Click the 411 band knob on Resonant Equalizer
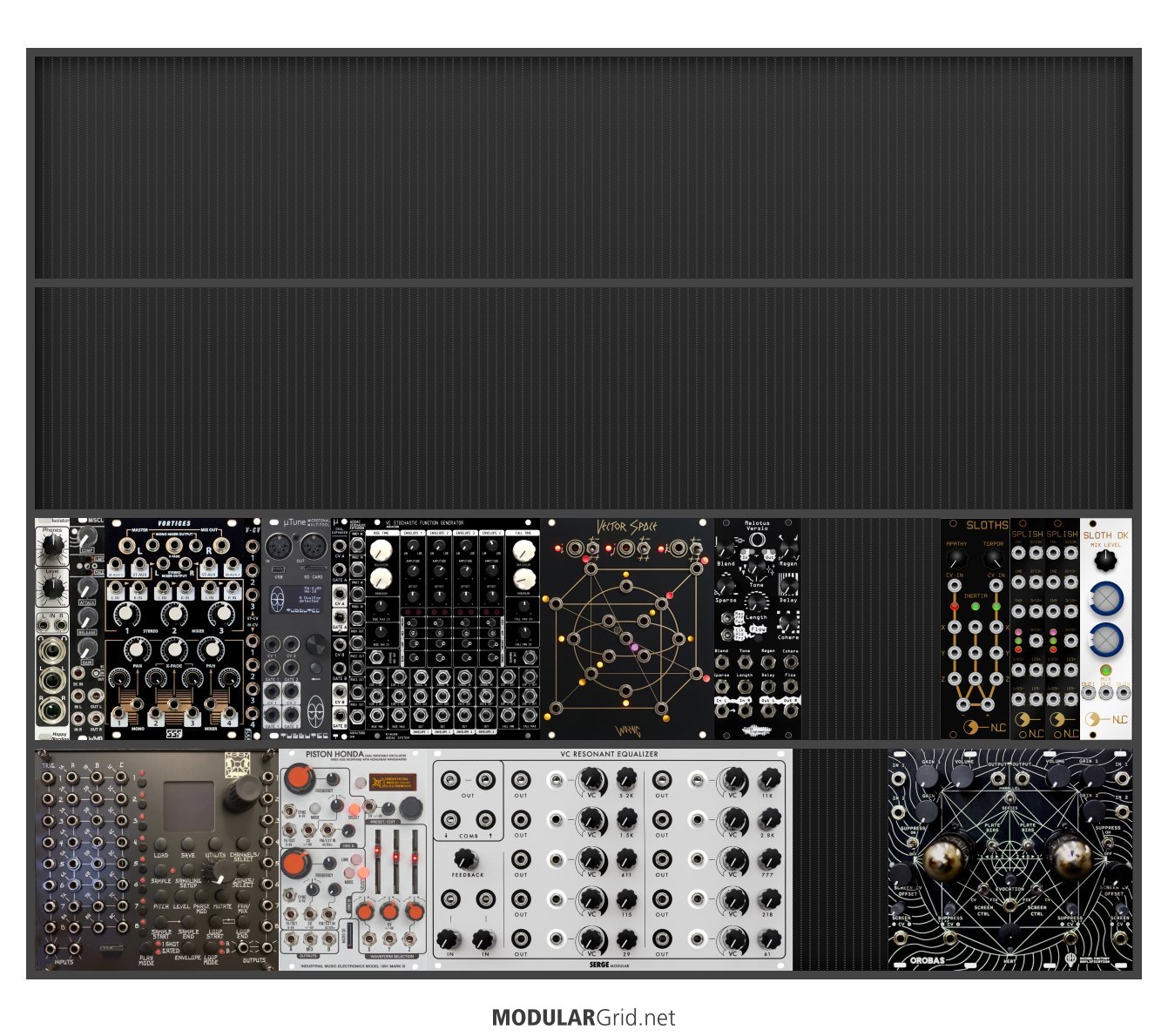The height and width of the screenshot is (1036, 1168). click(x=626, y=859)
